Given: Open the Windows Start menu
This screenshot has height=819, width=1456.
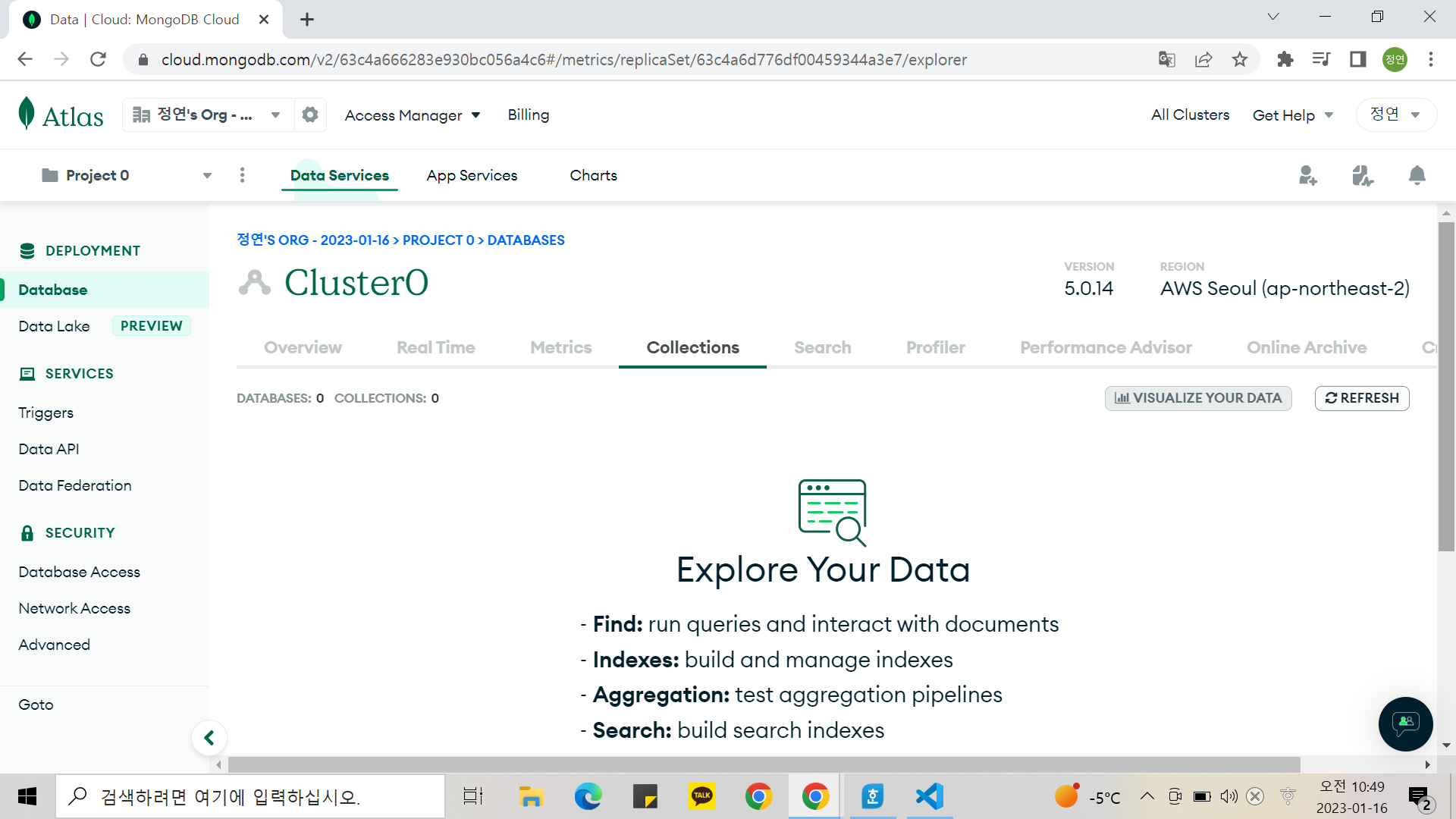Looking at the screenshot, I should coord(27,796).
